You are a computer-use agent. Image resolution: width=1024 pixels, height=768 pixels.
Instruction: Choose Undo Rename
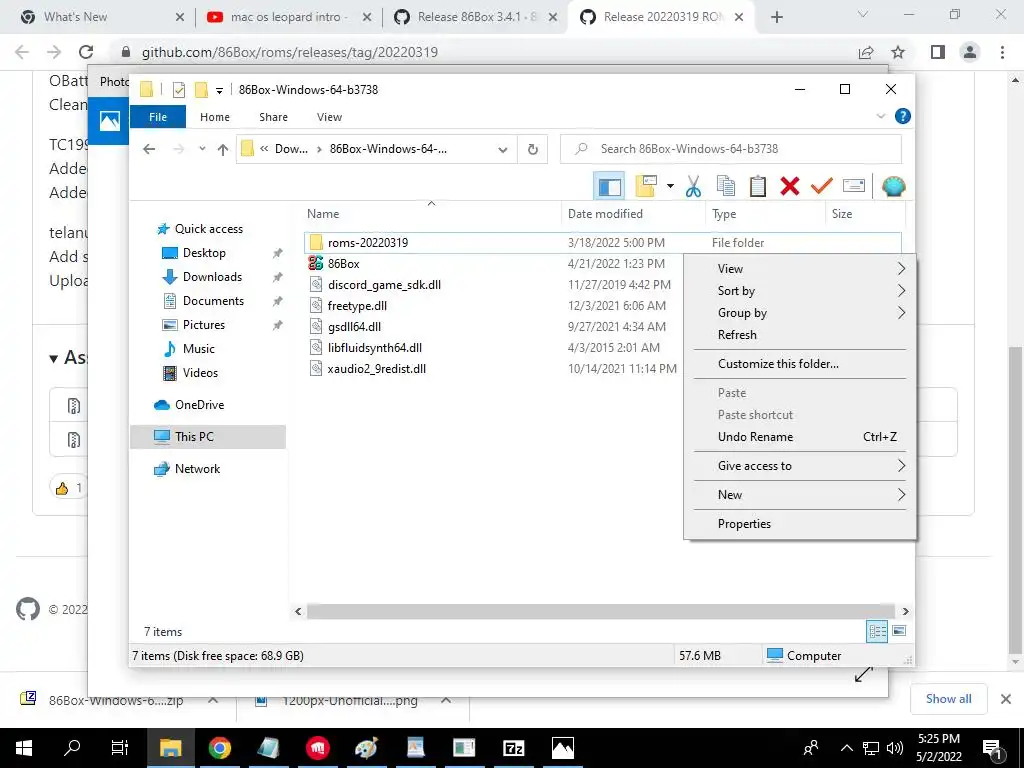pos(800,437)
